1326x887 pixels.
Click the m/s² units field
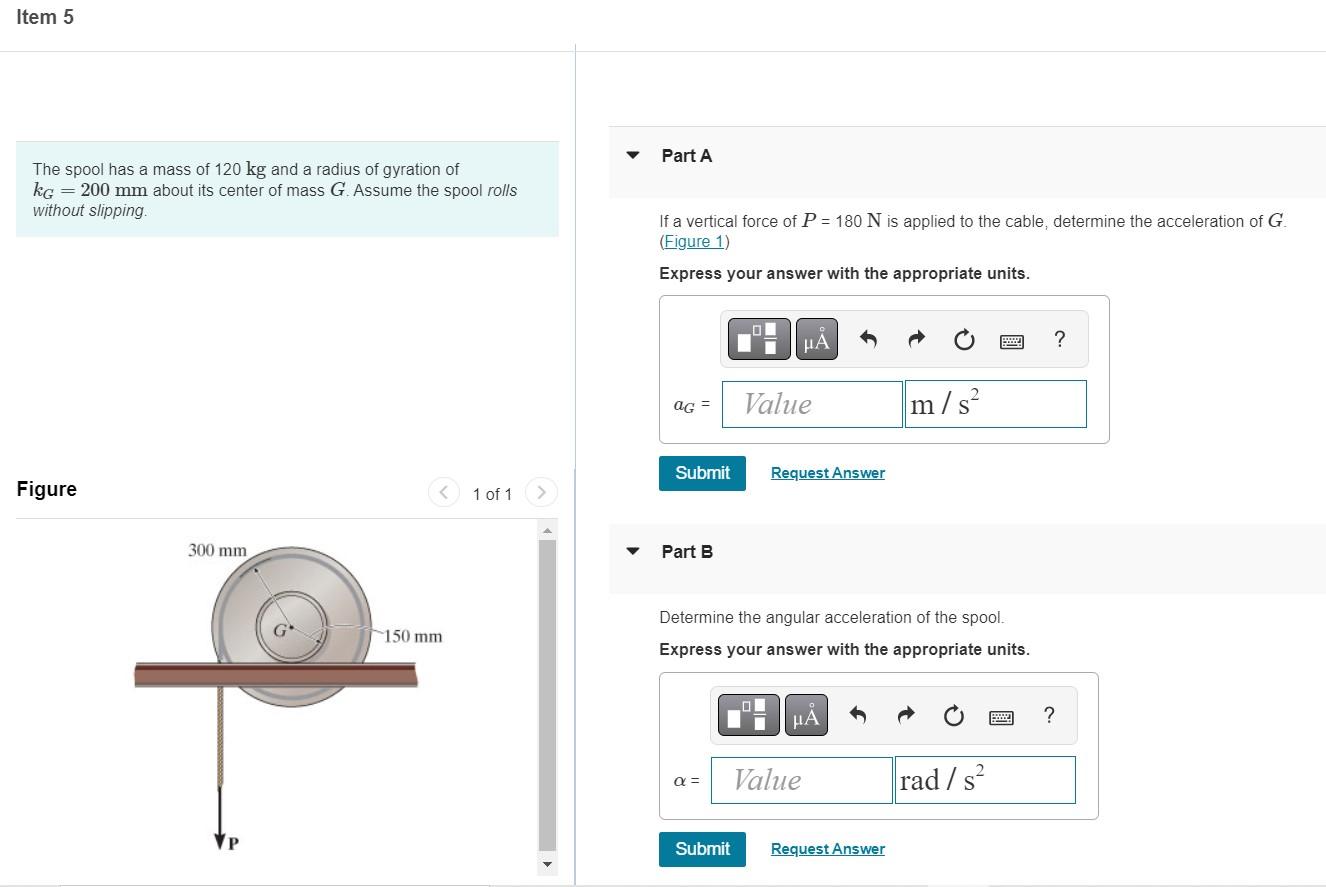tap(996, 404)
